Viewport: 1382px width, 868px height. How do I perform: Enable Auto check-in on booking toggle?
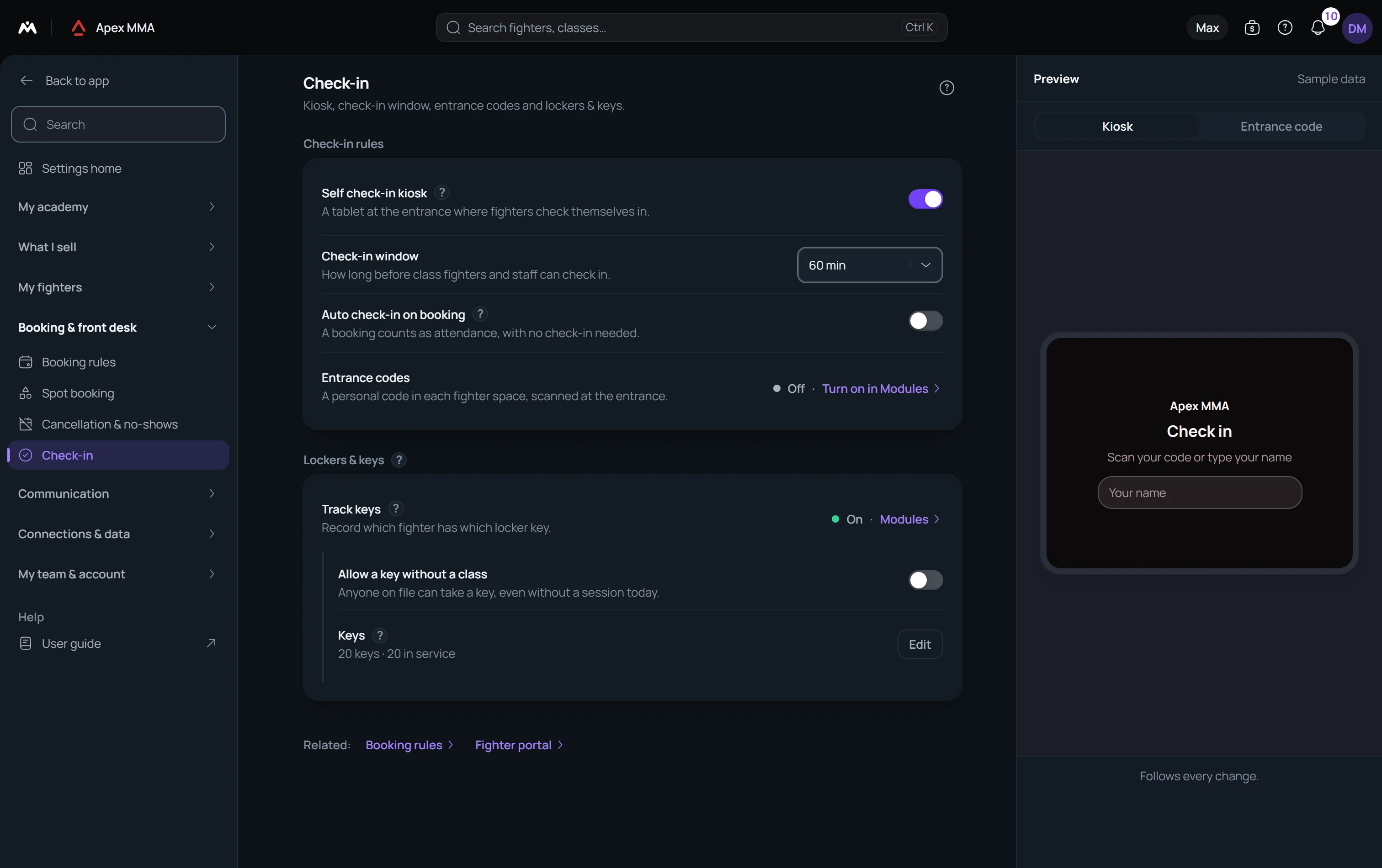coord(925,321)
